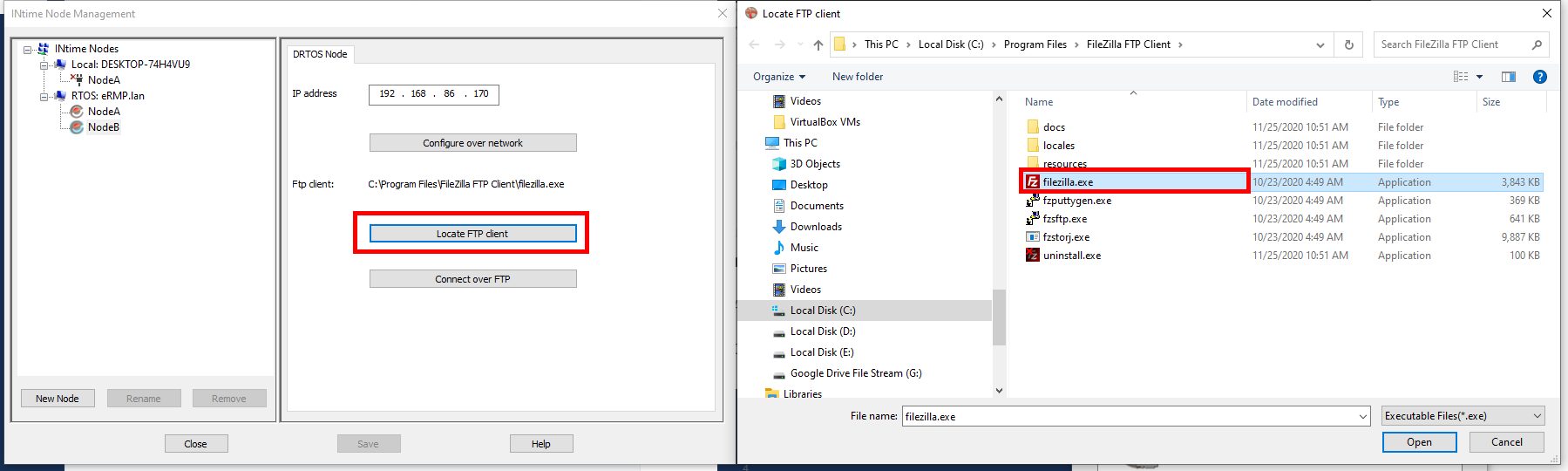The image size is (1568, 471).
Task: Open VirtualBox VMs folder in navigation
Action: tap(816, 122)
